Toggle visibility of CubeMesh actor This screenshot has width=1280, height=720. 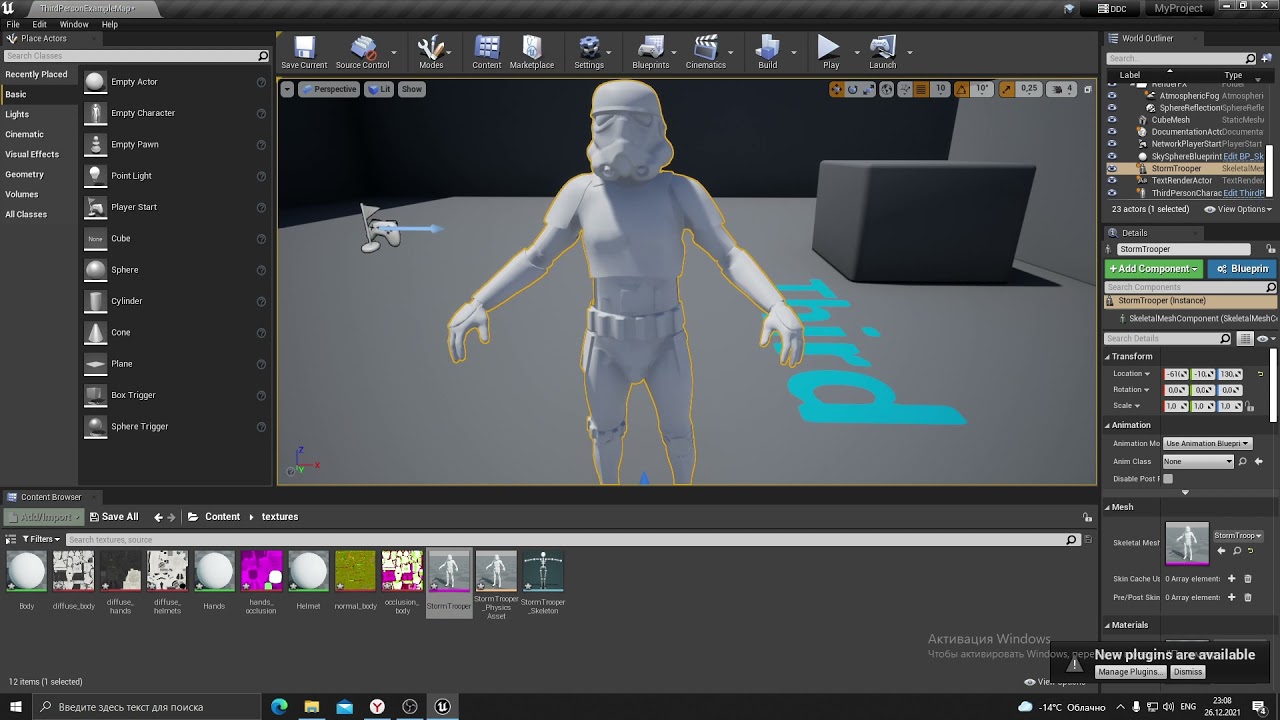click(1112, 120)
